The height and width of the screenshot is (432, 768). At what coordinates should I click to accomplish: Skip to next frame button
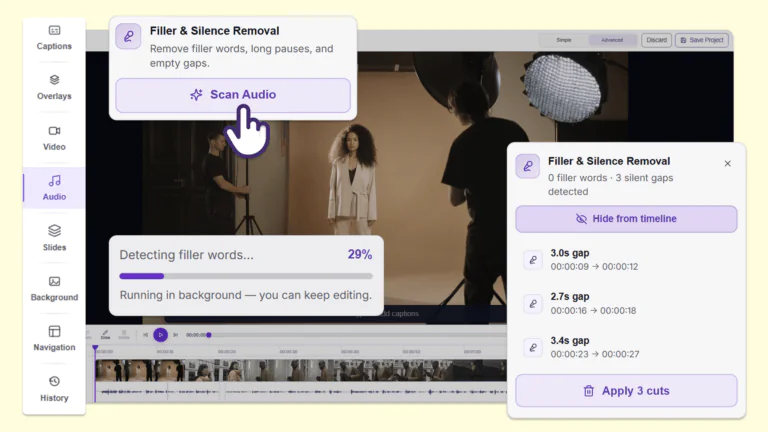point(175,335)
